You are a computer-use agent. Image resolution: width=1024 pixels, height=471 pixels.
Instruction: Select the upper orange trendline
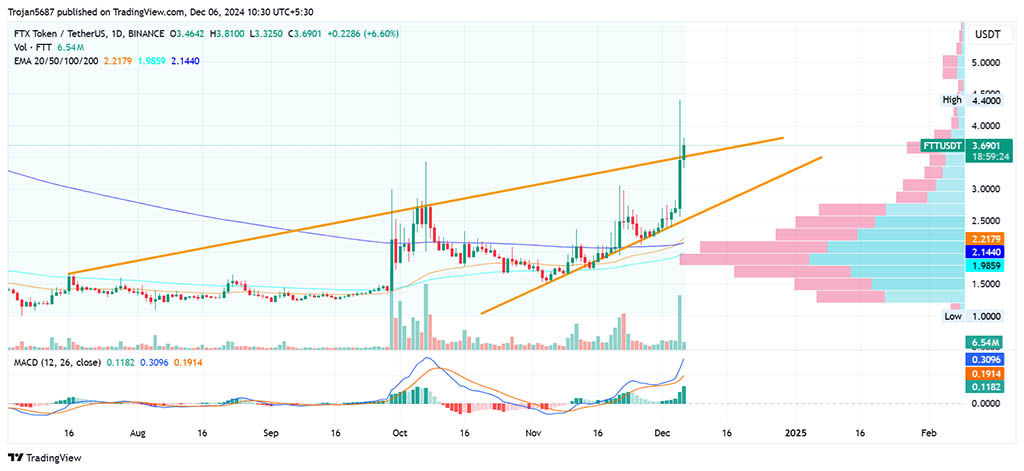(x=424, y=206)
